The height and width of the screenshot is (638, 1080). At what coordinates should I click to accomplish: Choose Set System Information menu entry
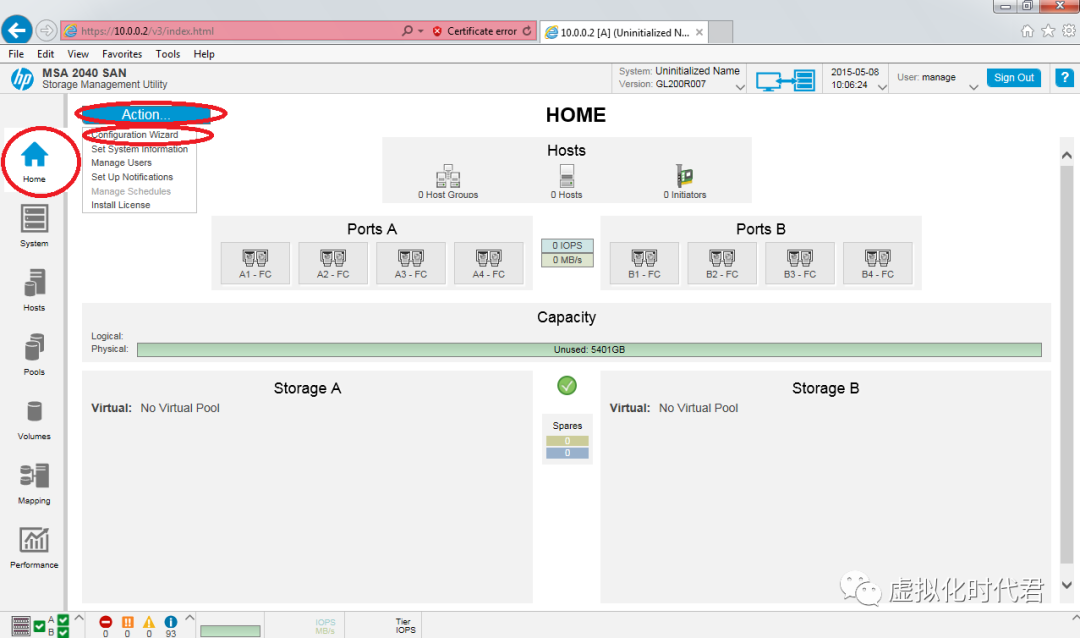tap(139, 149)
